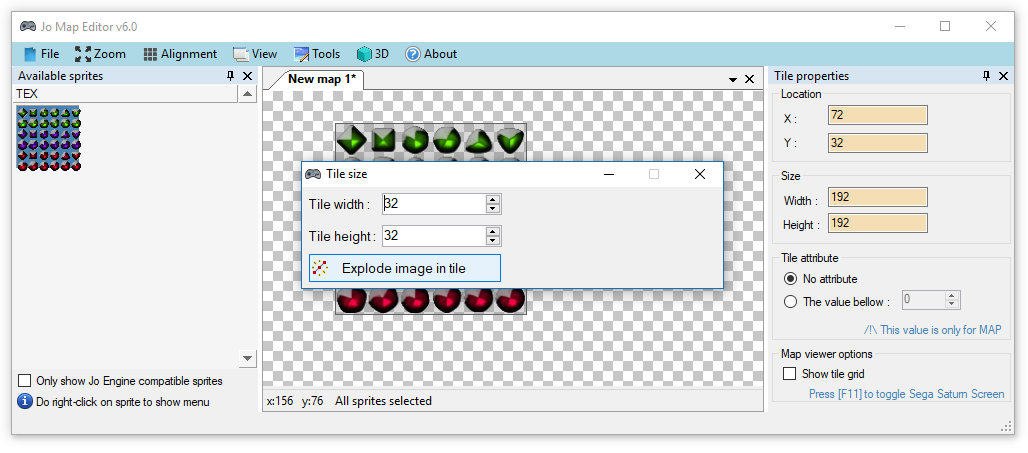The image size is (1028, 453).
Task: Open the Zoom menu
Action: point(100,54)
